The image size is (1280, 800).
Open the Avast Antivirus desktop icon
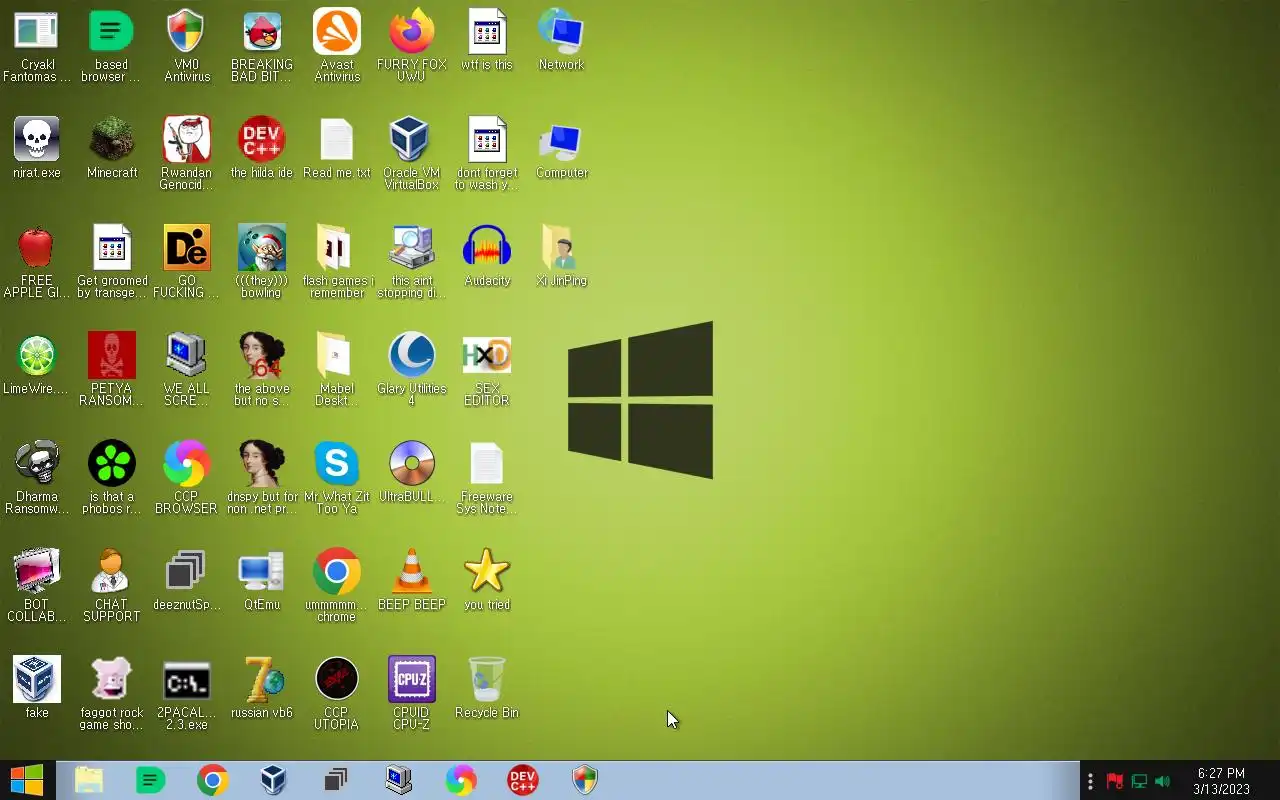(x=337, y=32)
